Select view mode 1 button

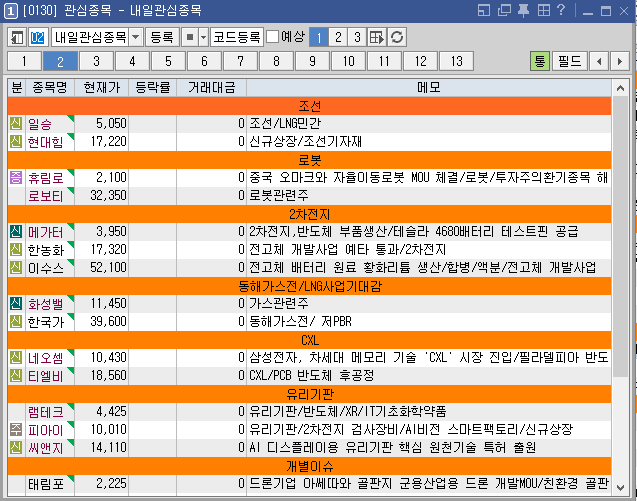click(x=319, y=37)
